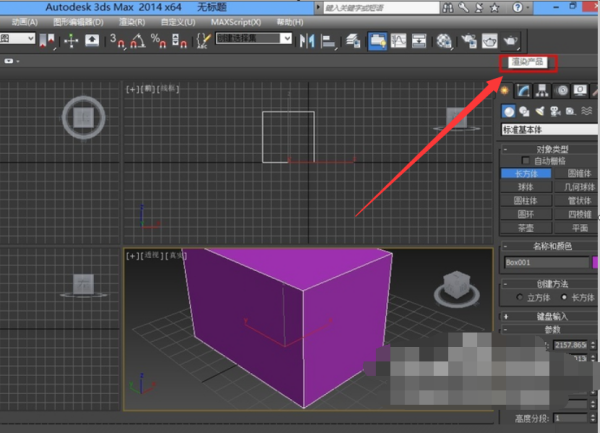The height and width of the screenshot is (433, 600).
Task: Enable the 自动栅格 checkbox
Action: [x=527, y=161]
